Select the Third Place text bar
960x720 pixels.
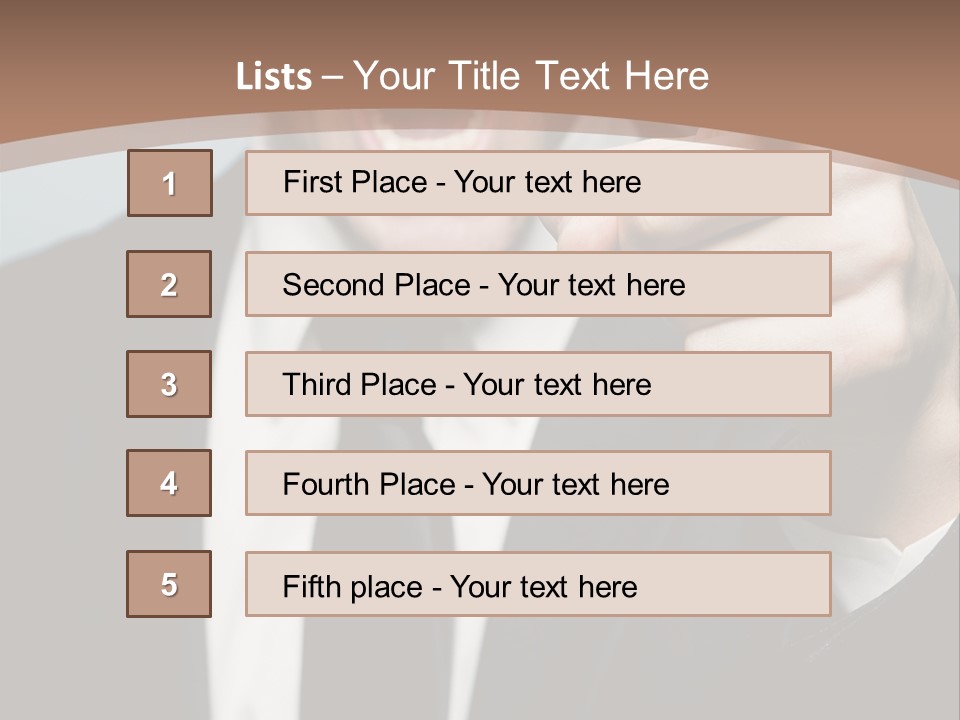click(x=538, y=384)
